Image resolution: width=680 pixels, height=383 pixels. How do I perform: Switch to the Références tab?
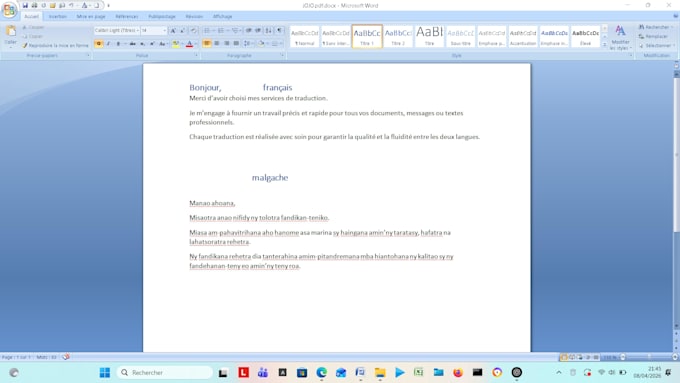[127, 16]
